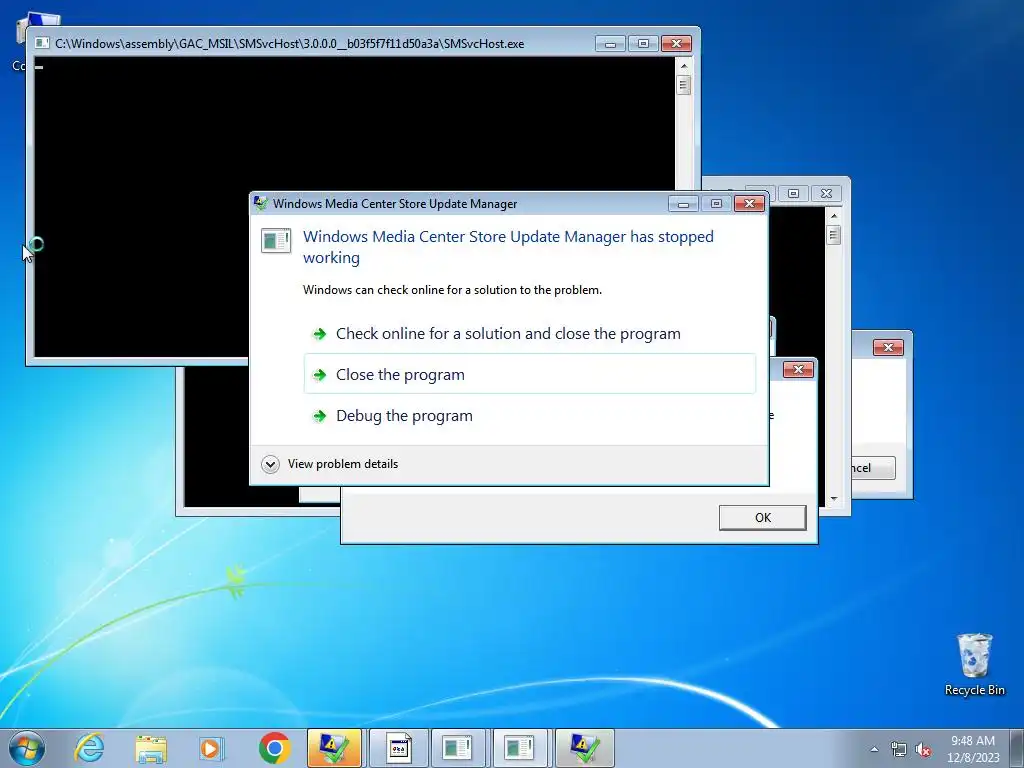Image resolution: width=1024 pixels, height=768 pixels.
Task: Click SMSvcHost console title bar icon
Action: pos(42,43)
